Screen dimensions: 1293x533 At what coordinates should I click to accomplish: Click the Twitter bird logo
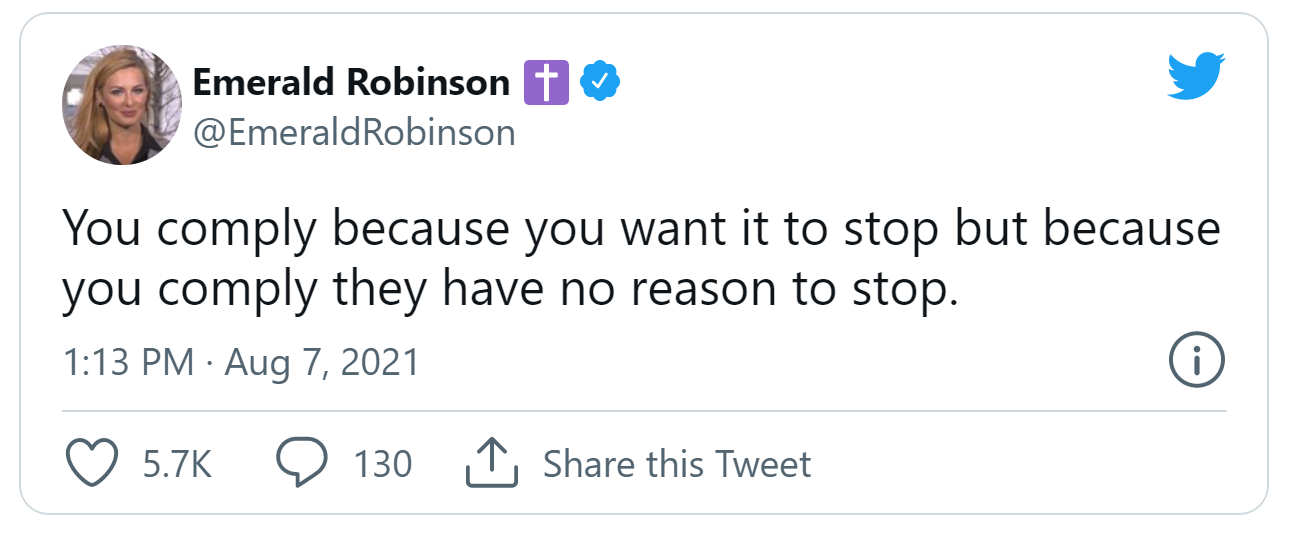click(x=1196, y=76)
